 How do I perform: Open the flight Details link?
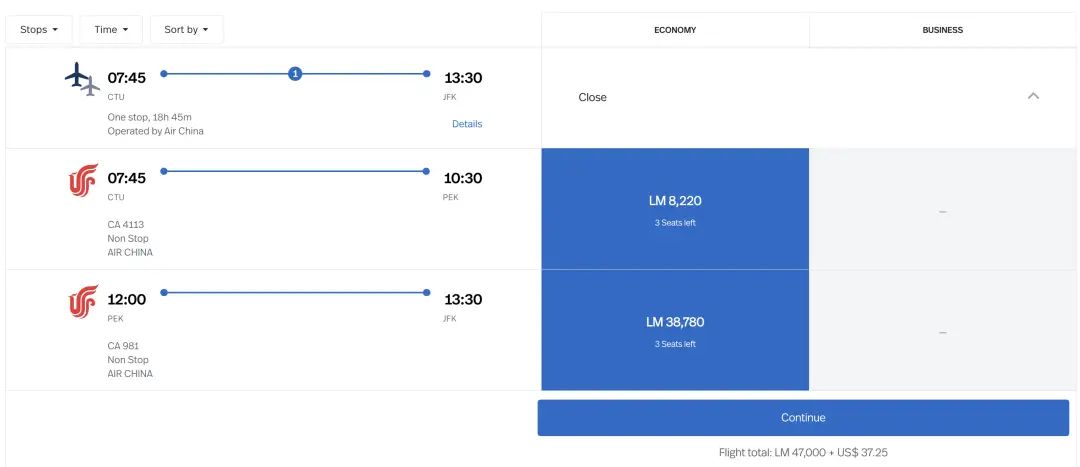467,124
